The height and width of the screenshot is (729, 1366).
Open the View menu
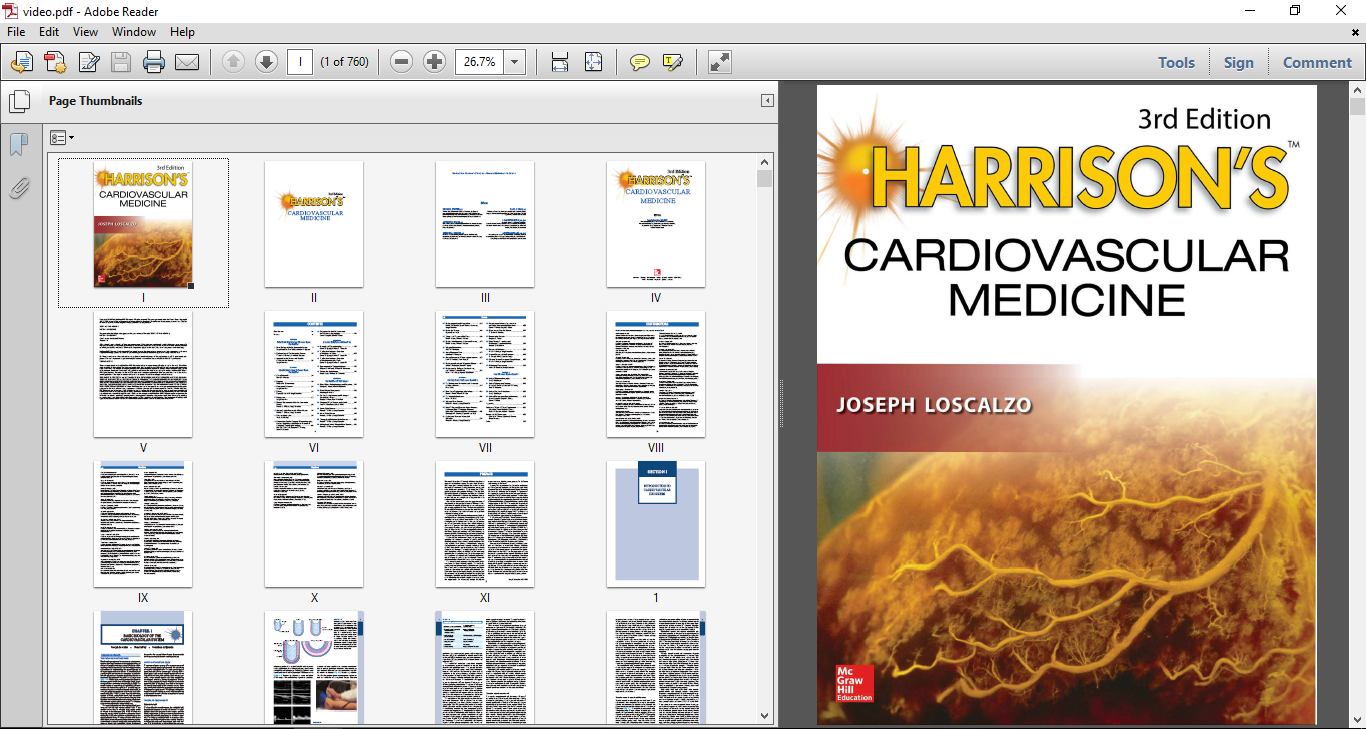coord(85,32)
